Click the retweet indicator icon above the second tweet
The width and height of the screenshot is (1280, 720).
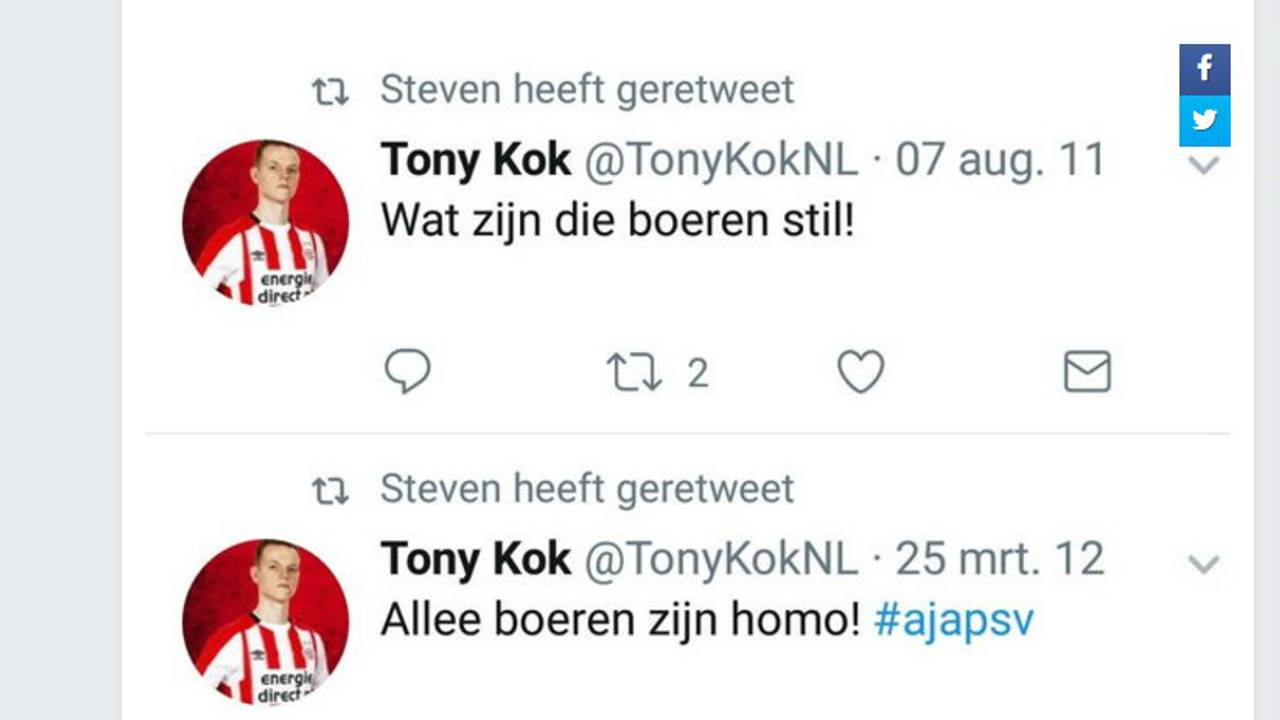tap(330, 491)
